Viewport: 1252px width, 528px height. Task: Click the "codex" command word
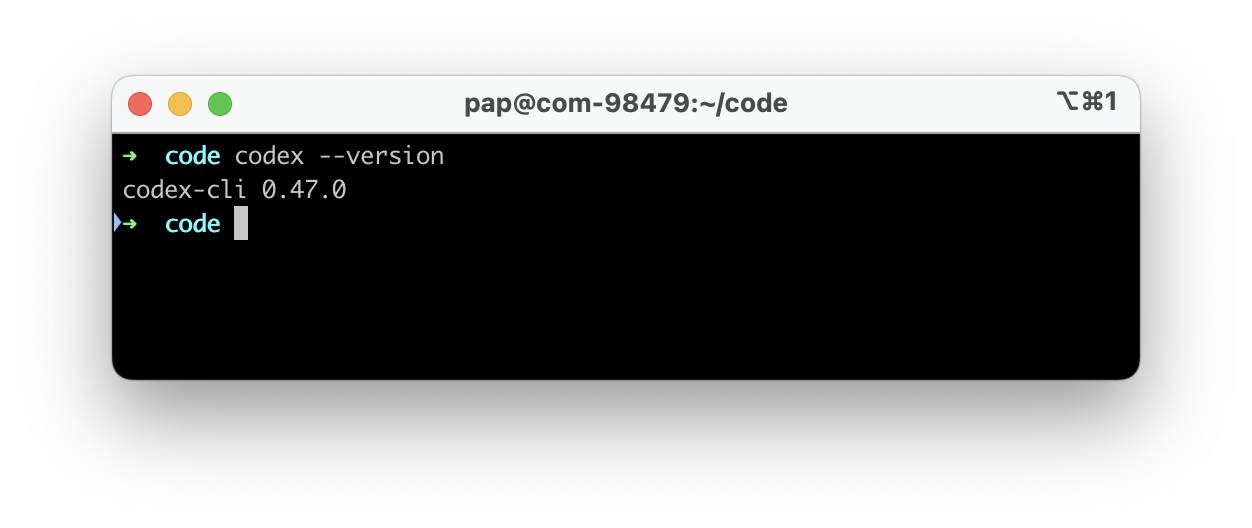(269, 156)
